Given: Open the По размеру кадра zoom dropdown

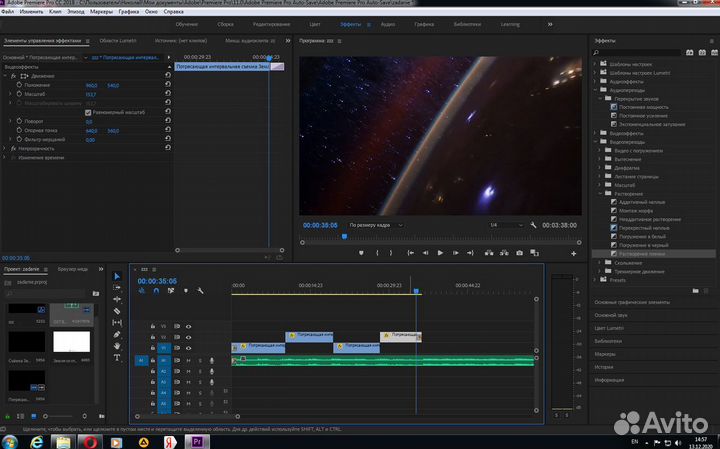Looking at the screenshot, I should [x=376, y=225].
